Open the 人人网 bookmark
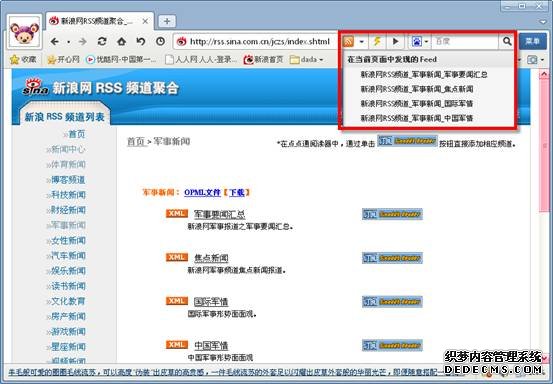The width and height of the screenshot is (553, 384). tap(201, 60)
